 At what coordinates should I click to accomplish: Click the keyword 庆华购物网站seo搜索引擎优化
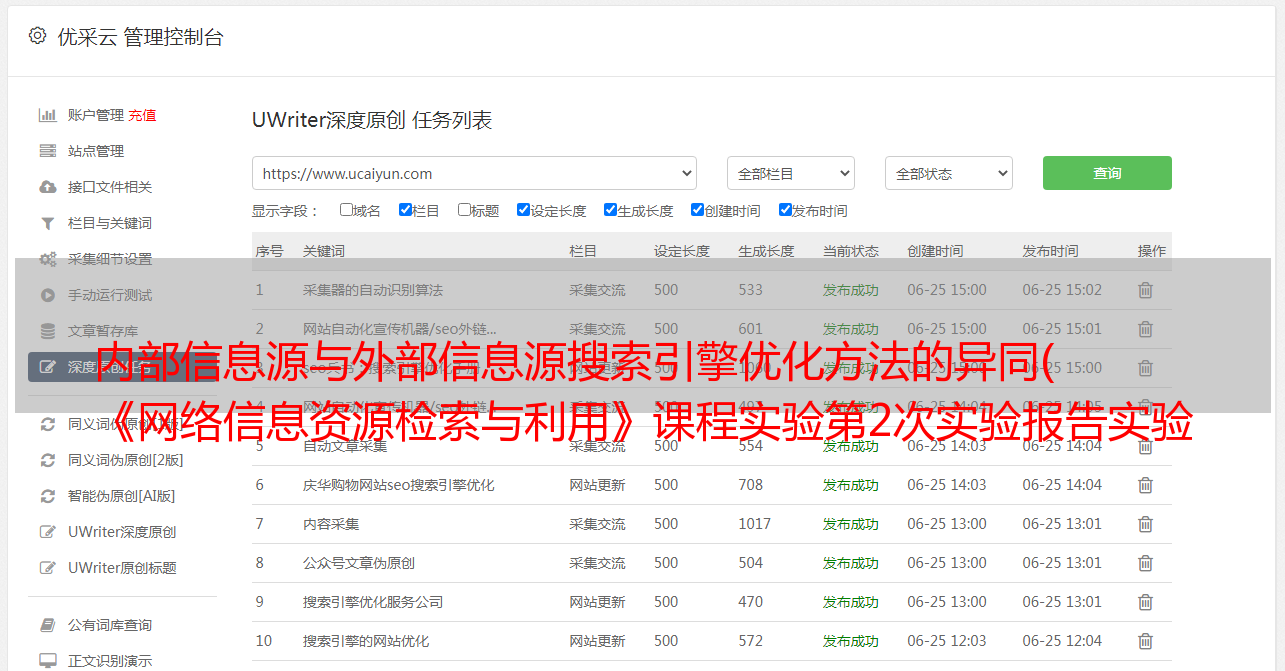pos(399,485)
